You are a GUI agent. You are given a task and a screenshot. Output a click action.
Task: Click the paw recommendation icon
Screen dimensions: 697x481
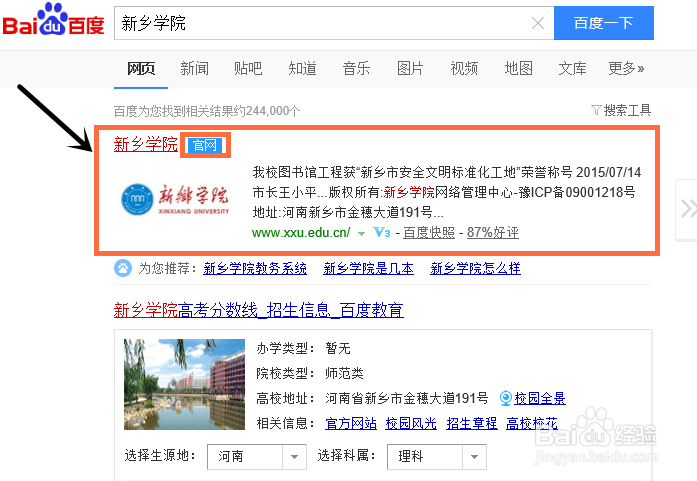tap(123, 268)
